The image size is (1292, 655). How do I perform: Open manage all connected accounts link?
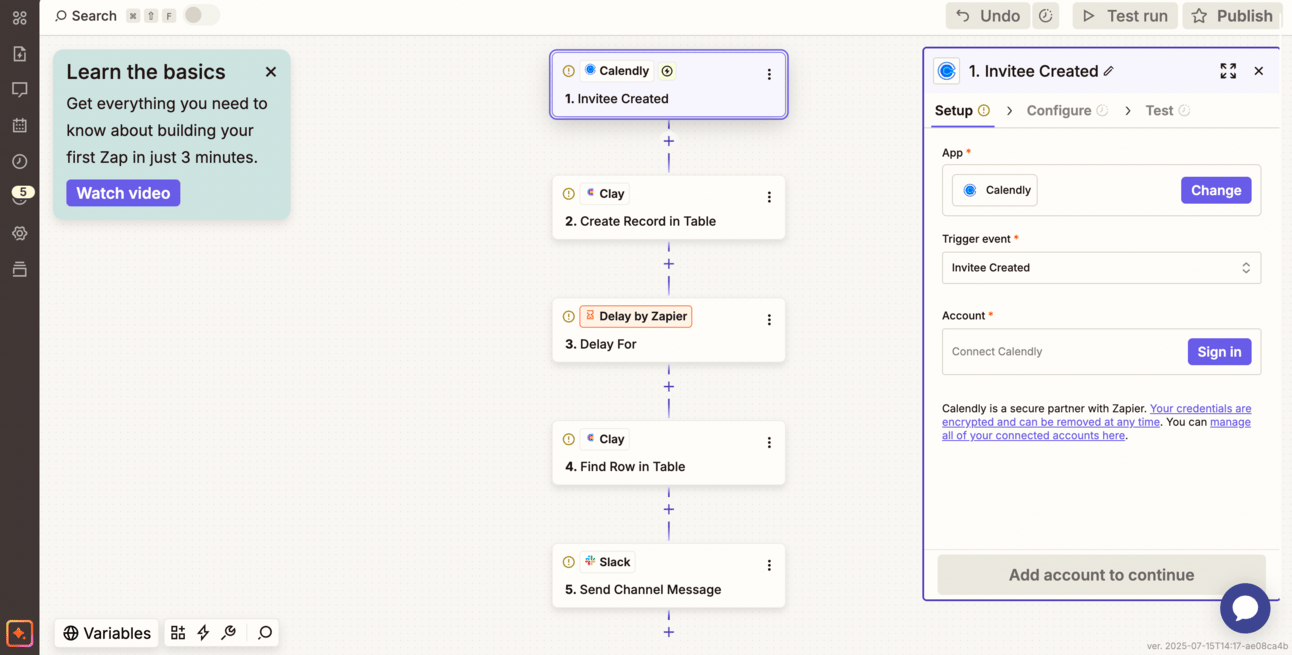(1096, 429)
